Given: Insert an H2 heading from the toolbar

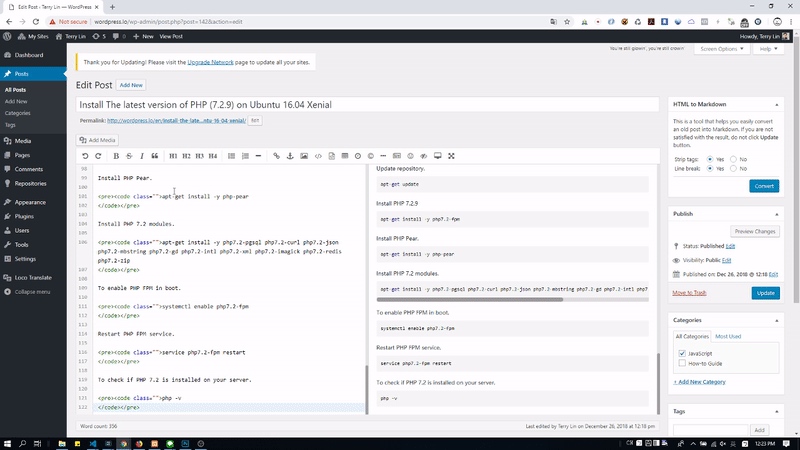Looking at the screenshot, I should coord(186,156).
